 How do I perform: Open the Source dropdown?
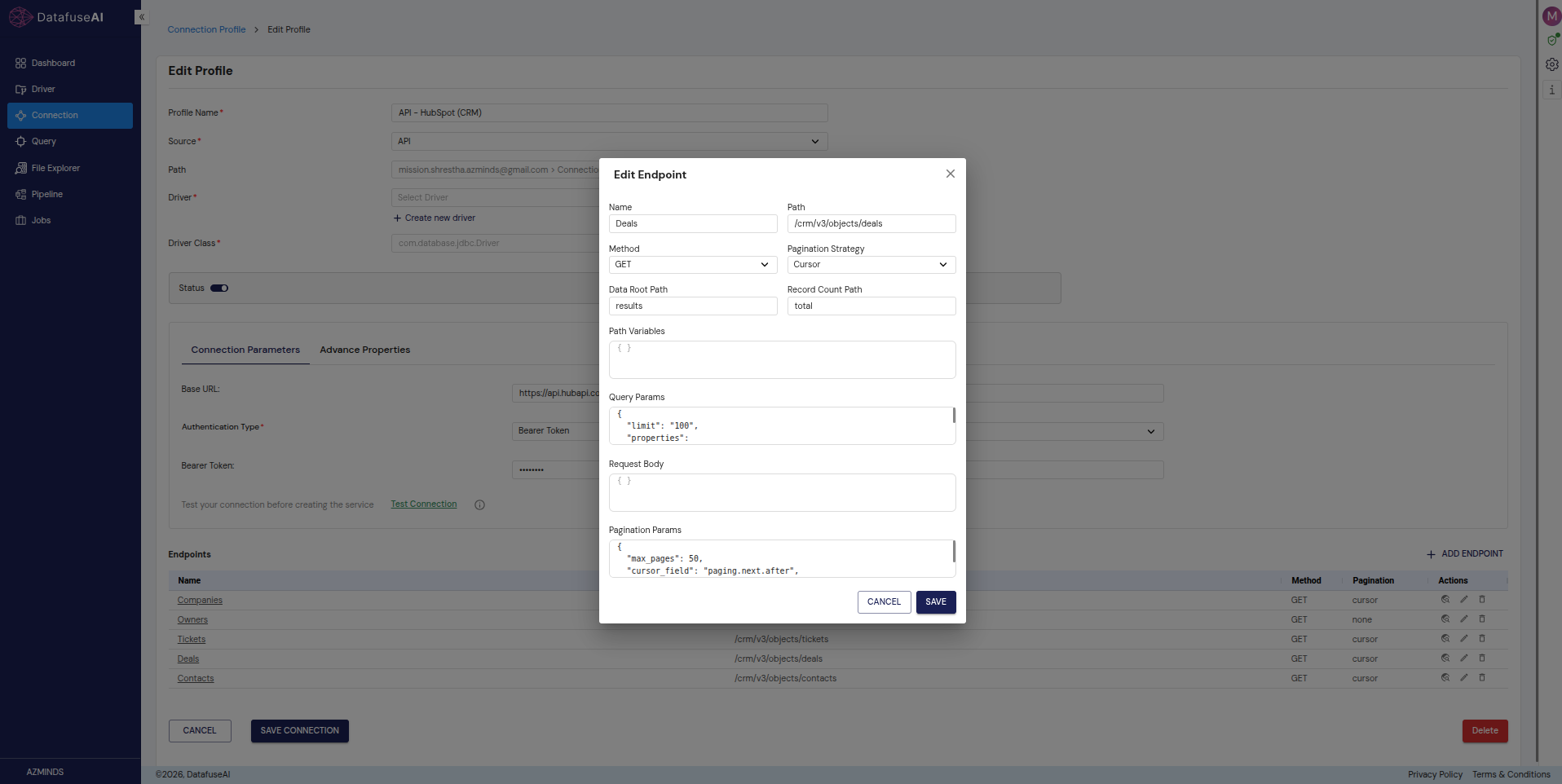609,142
